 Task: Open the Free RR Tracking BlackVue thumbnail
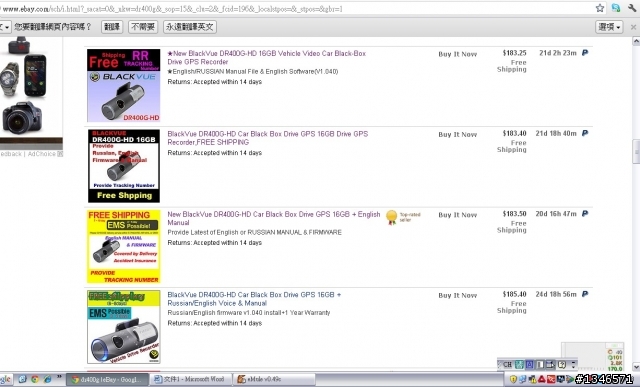pyautogui.click(x=124, y=85)
